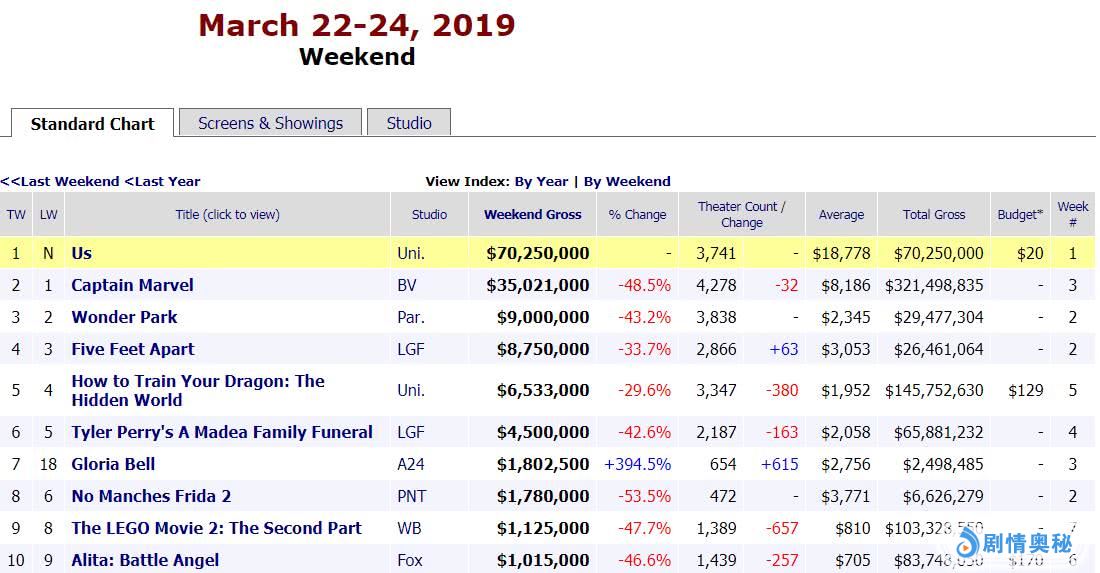Viewport: 1100px width, 573px height.
Task: Click No Manches Frida 2 title
Action: point(151,496)
